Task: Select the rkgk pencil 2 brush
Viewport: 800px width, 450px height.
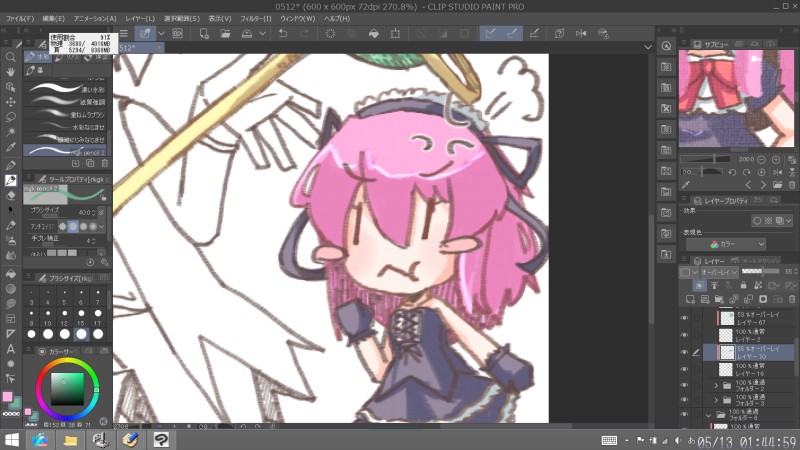Action: click(x=65, y=152)
